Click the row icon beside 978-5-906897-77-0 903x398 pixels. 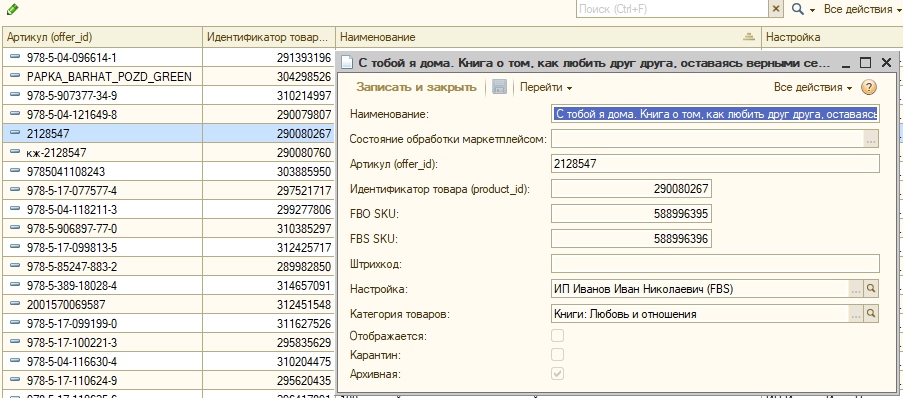(16, 228)
